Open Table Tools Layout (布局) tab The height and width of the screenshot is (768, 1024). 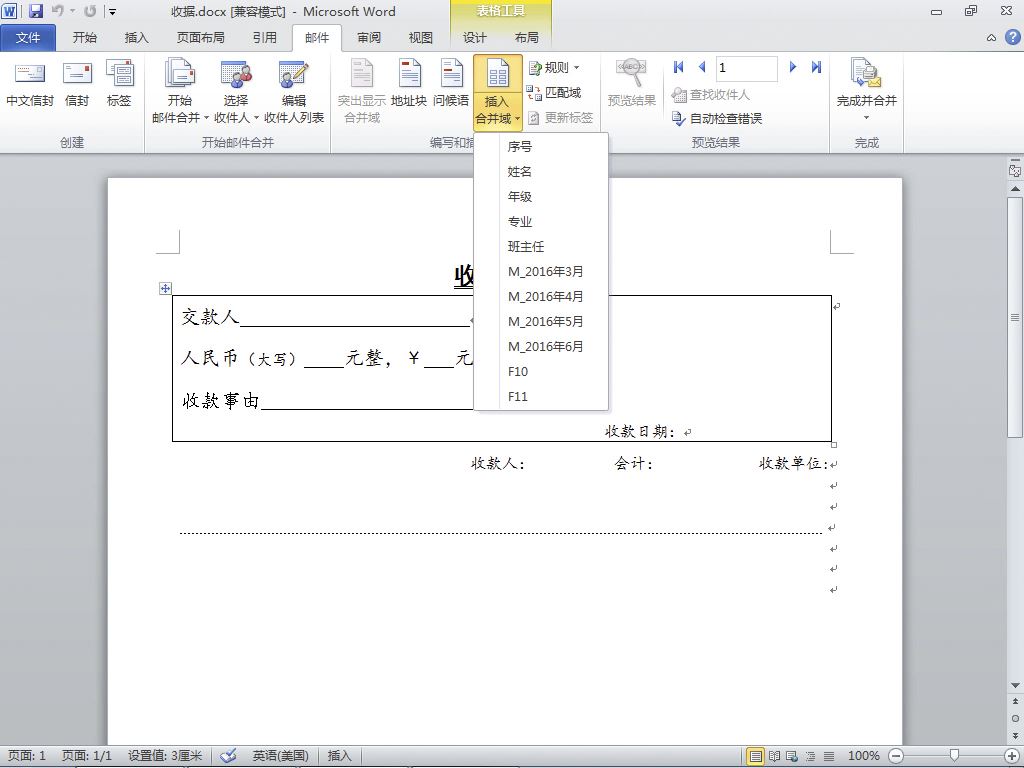pyautogui.click(x=526, y=38)
